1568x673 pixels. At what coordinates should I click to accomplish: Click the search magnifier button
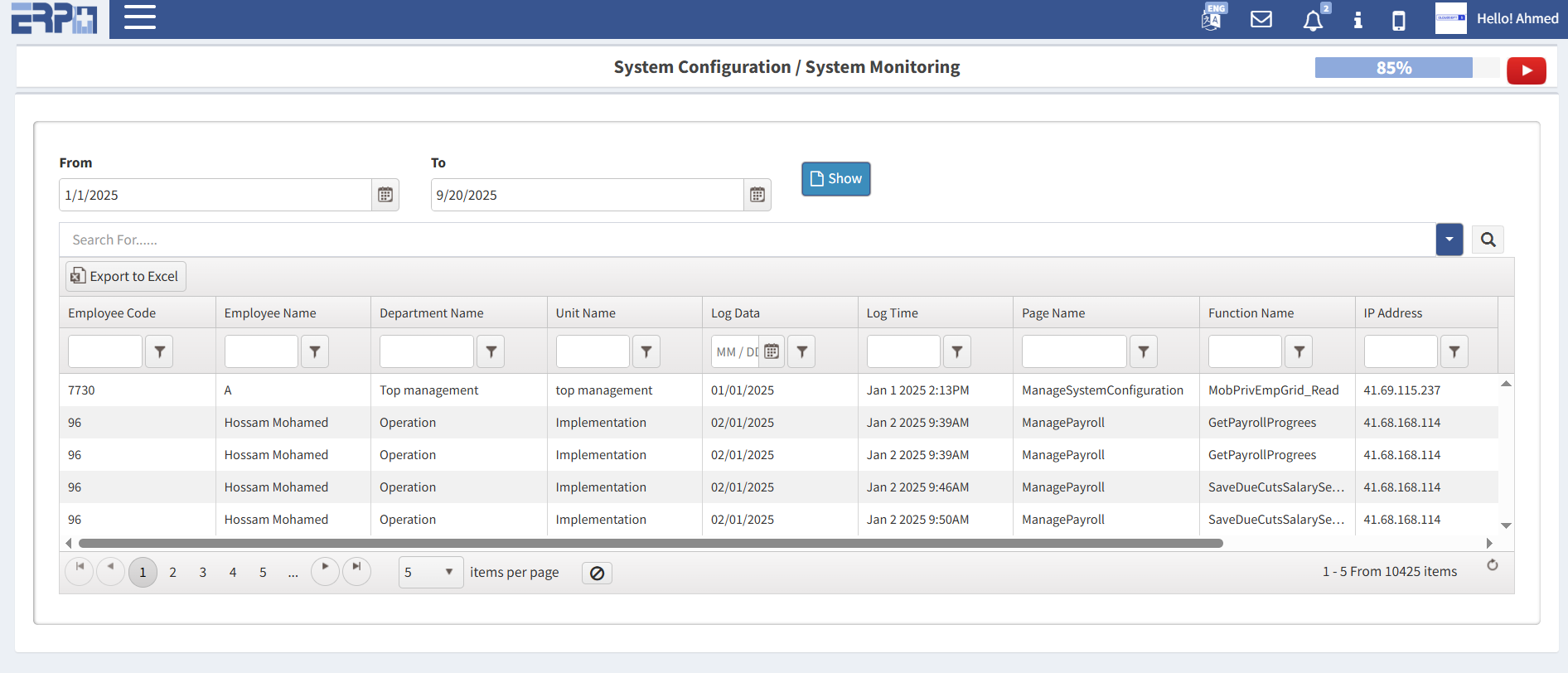point(1488,240)
